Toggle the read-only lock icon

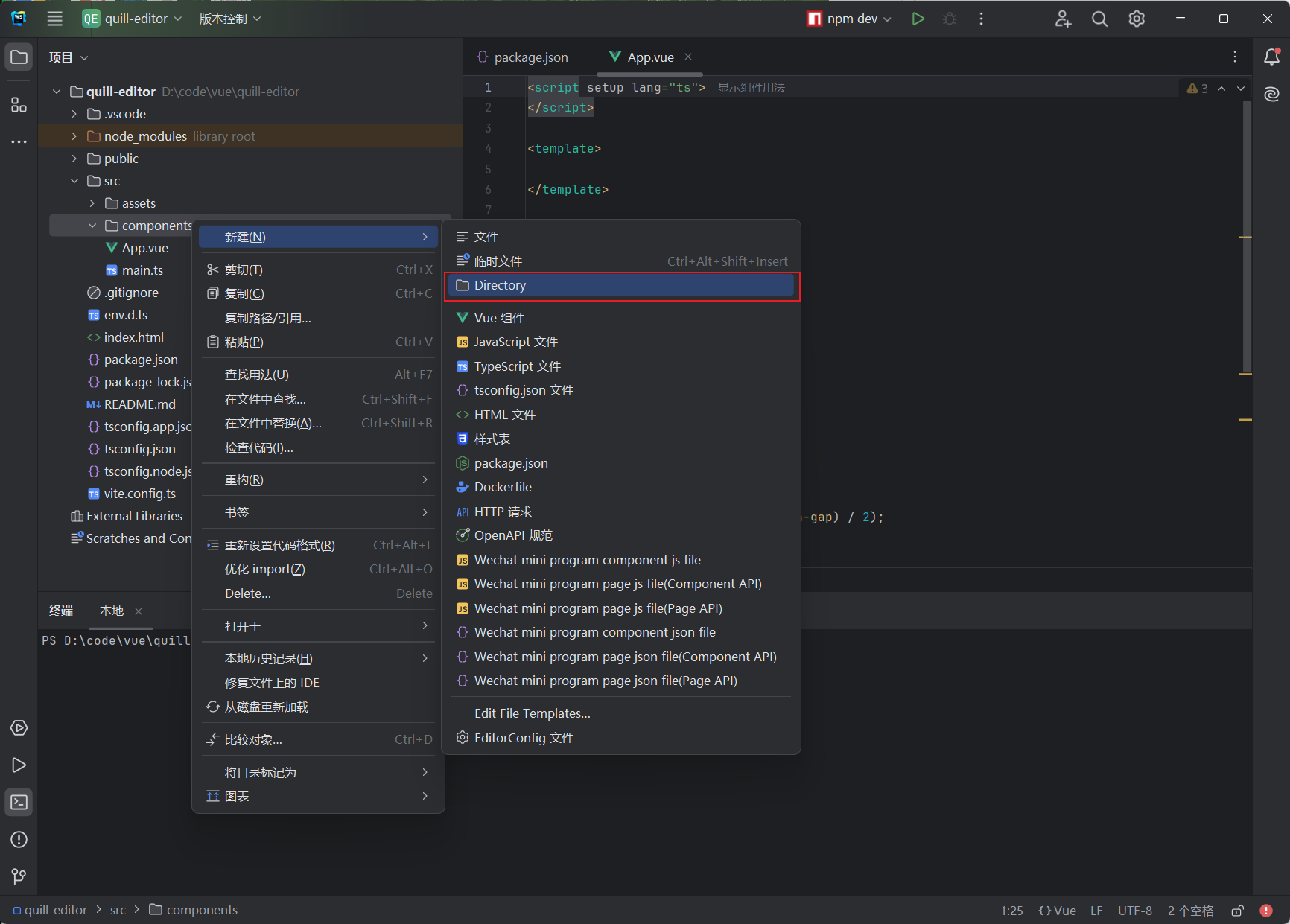[x=1238, y=910]
